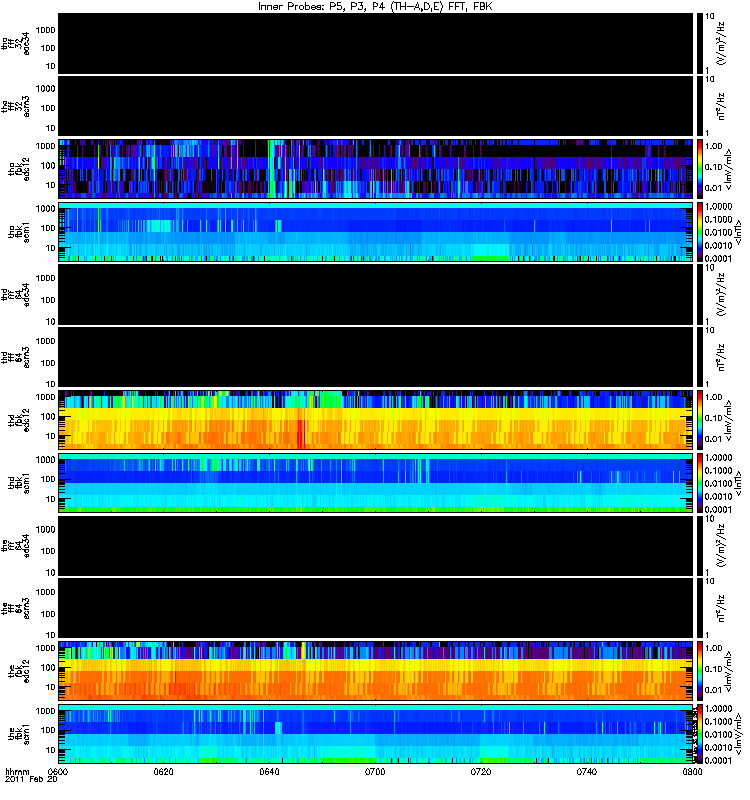The image size is (750, 800).
Task: Click the 0800 end-time label
Action: coord(692,771)
